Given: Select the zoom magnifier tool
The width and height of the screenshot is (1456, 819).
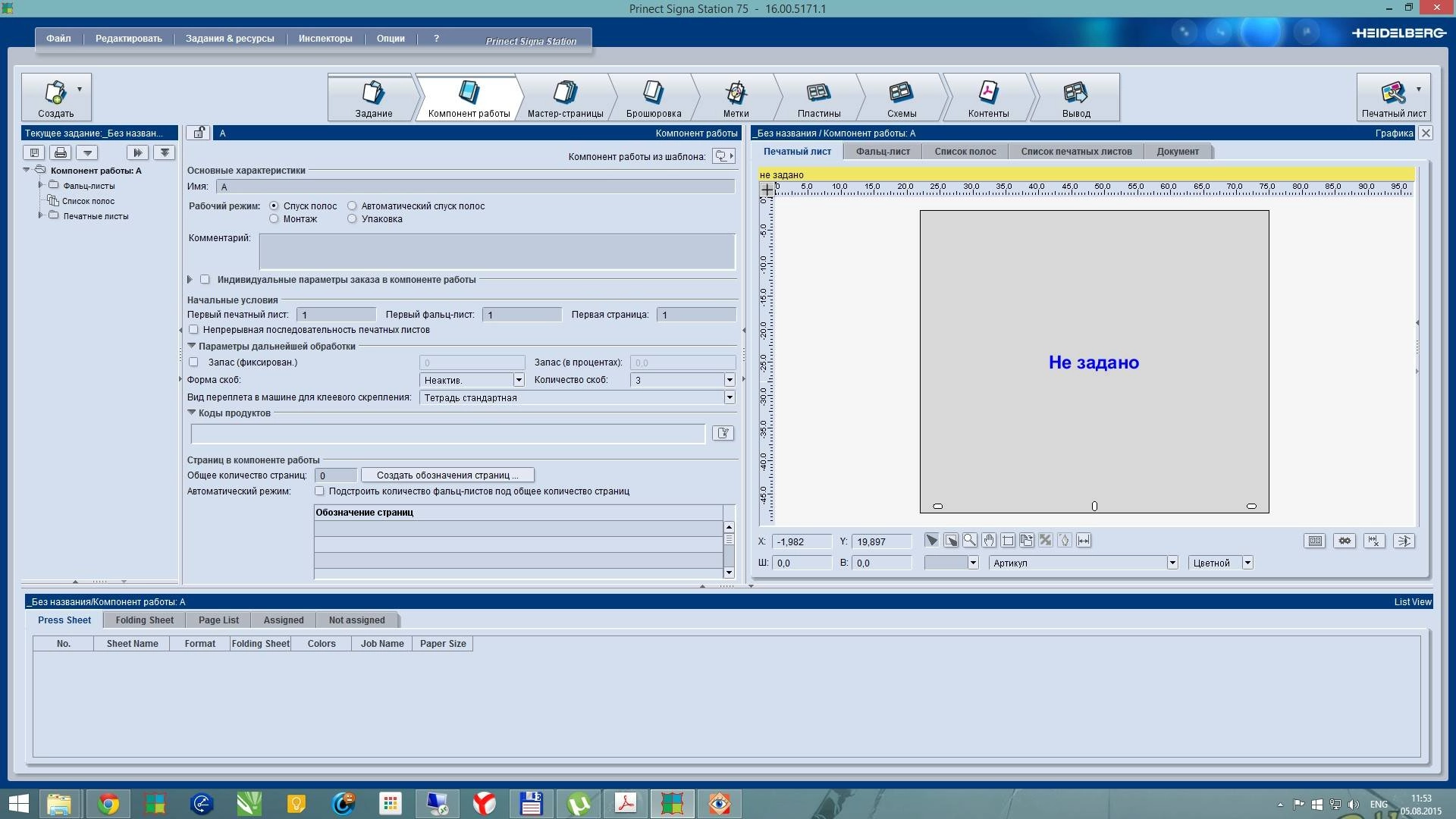Looking at the screenshot, I should tap(969, 540).
